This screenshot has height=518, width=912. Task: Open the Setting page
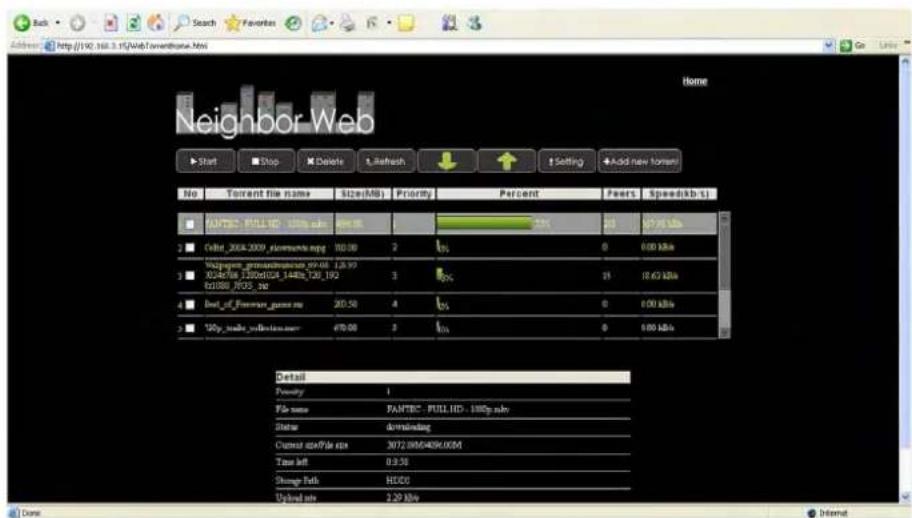tap(566, 160)
